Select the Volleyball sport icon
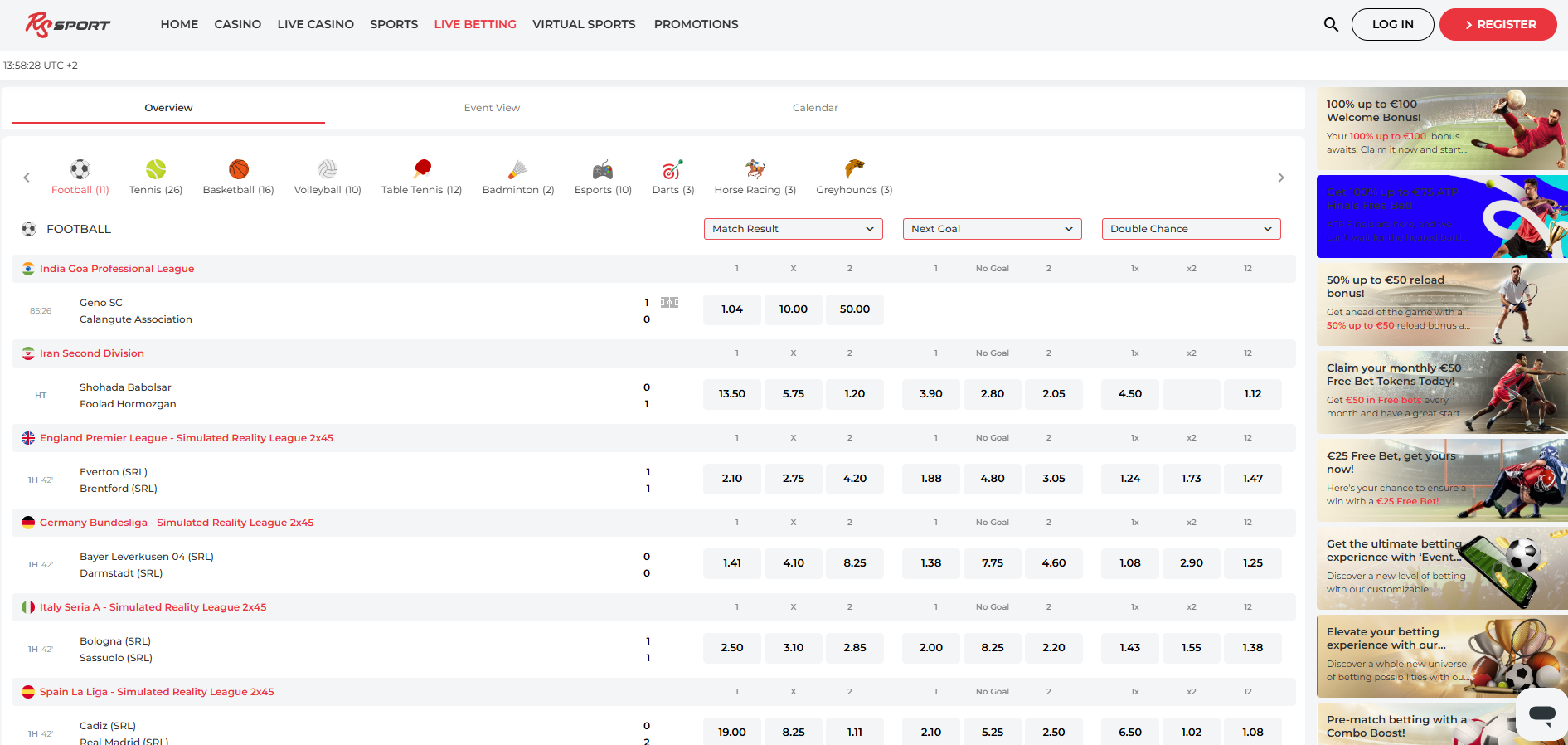The image size is (1568, 745). 328,169
